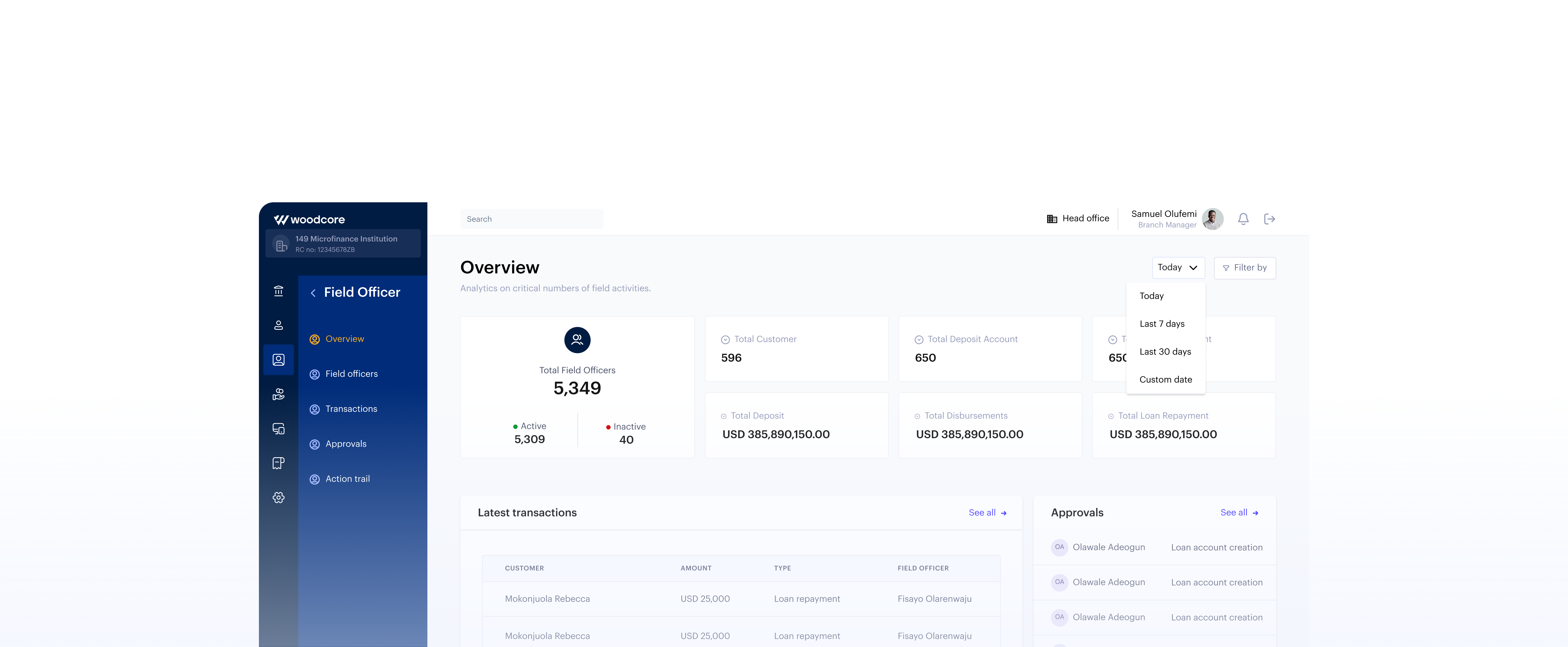1568x647 pixels.
Task: Open the receipt sidebar icon
Action: click(278, 463)
